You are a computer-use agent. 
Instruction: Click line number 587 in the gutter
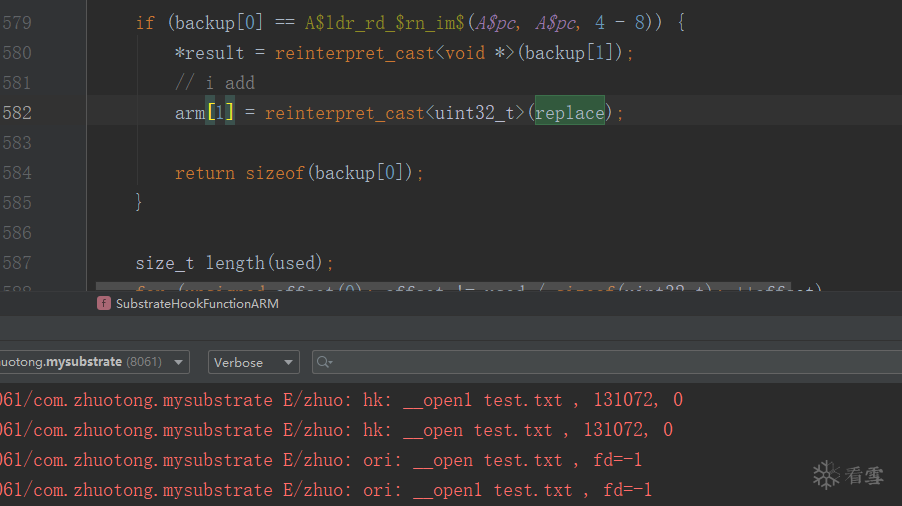[x=17, y=263]
